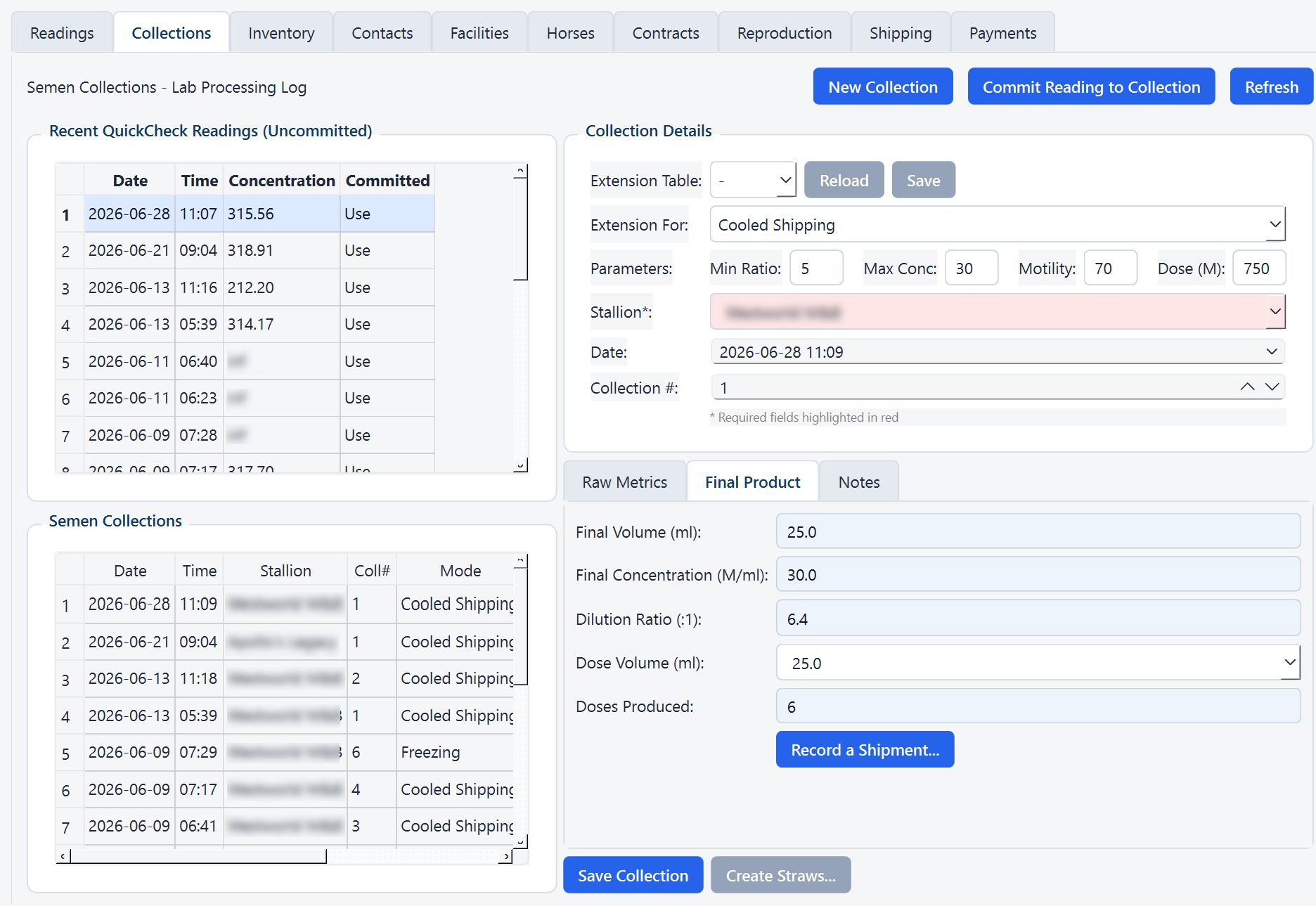
Task: Increment Collection # with up arrow
Action: pos(1247,387)
